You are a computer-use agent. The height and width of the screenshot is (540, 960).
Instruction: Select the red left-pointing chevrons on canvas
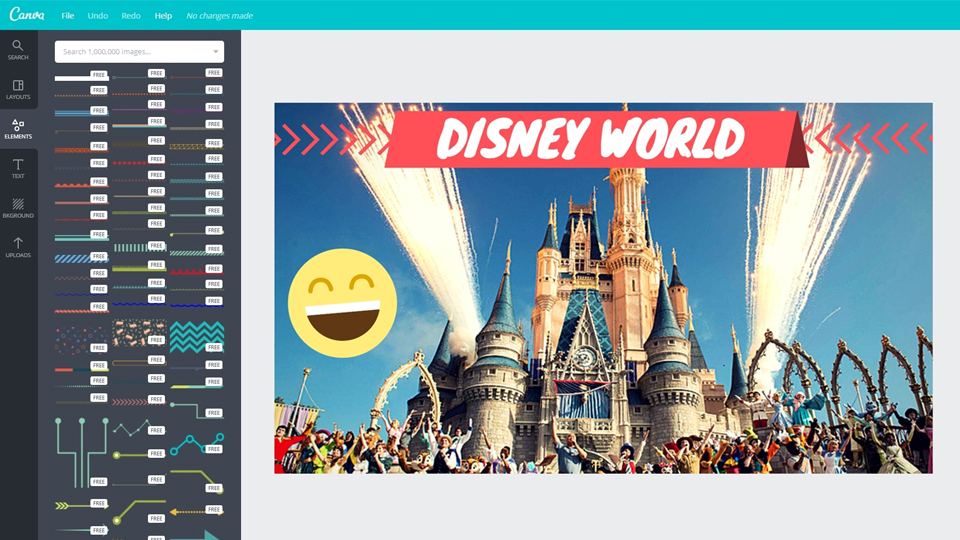[868, 138]
